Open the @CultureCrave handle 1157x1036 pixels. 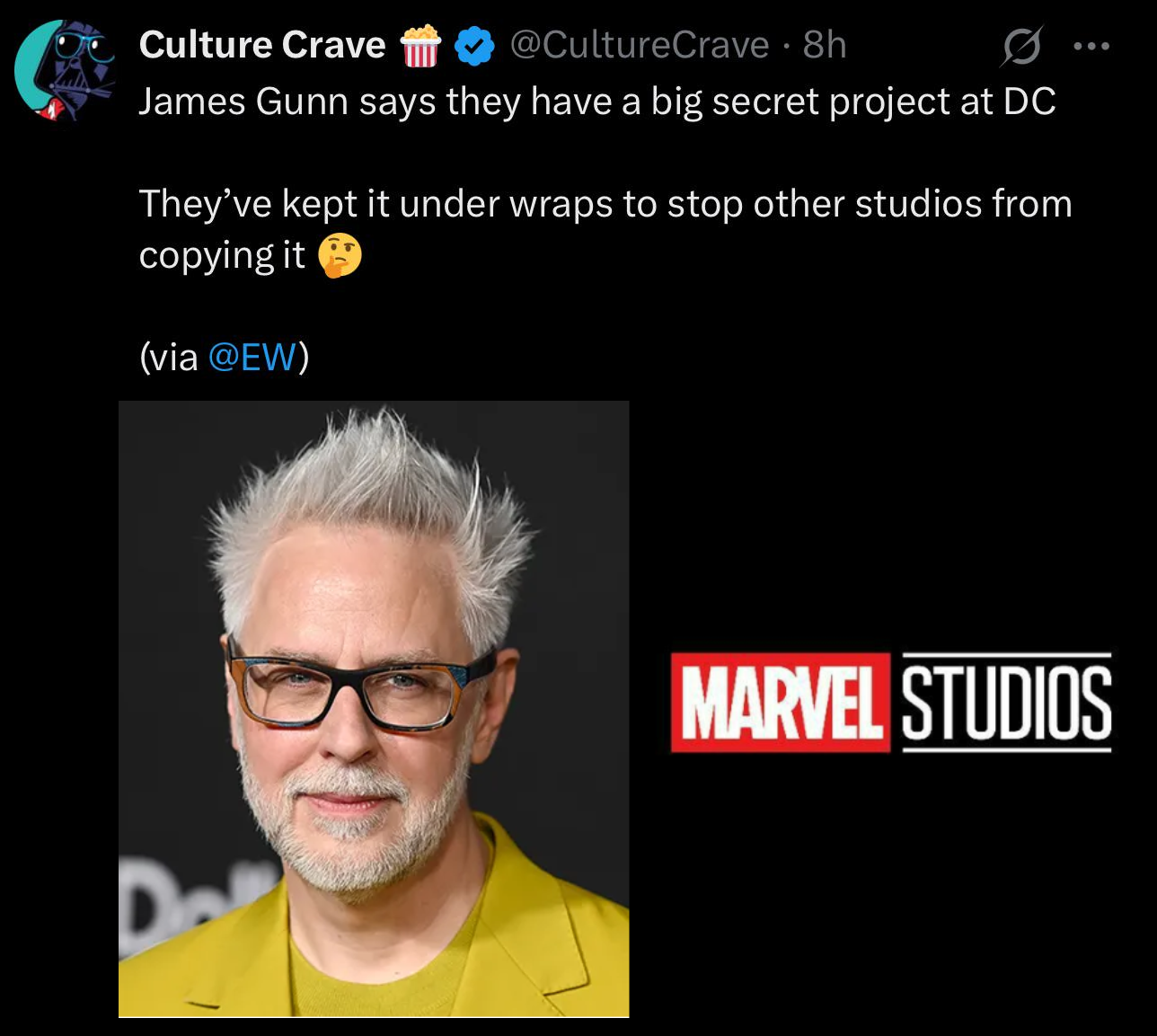point(640,45)
